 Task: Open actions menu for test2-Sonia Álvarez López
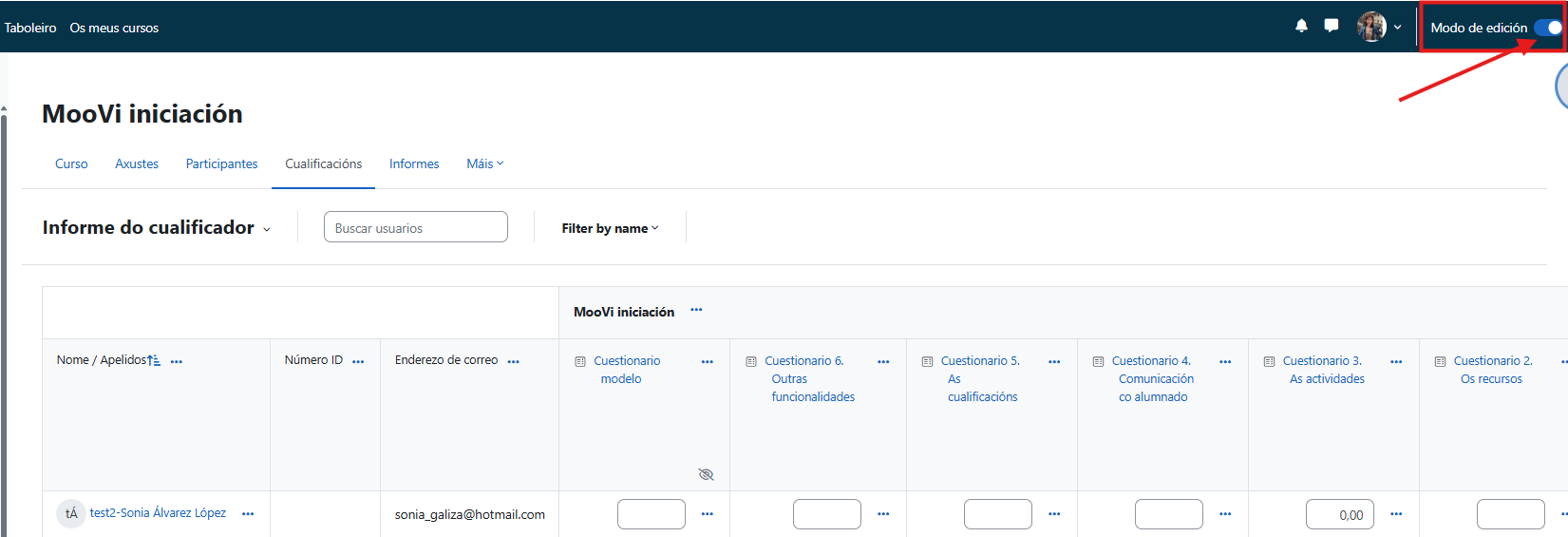click(248, 514)
